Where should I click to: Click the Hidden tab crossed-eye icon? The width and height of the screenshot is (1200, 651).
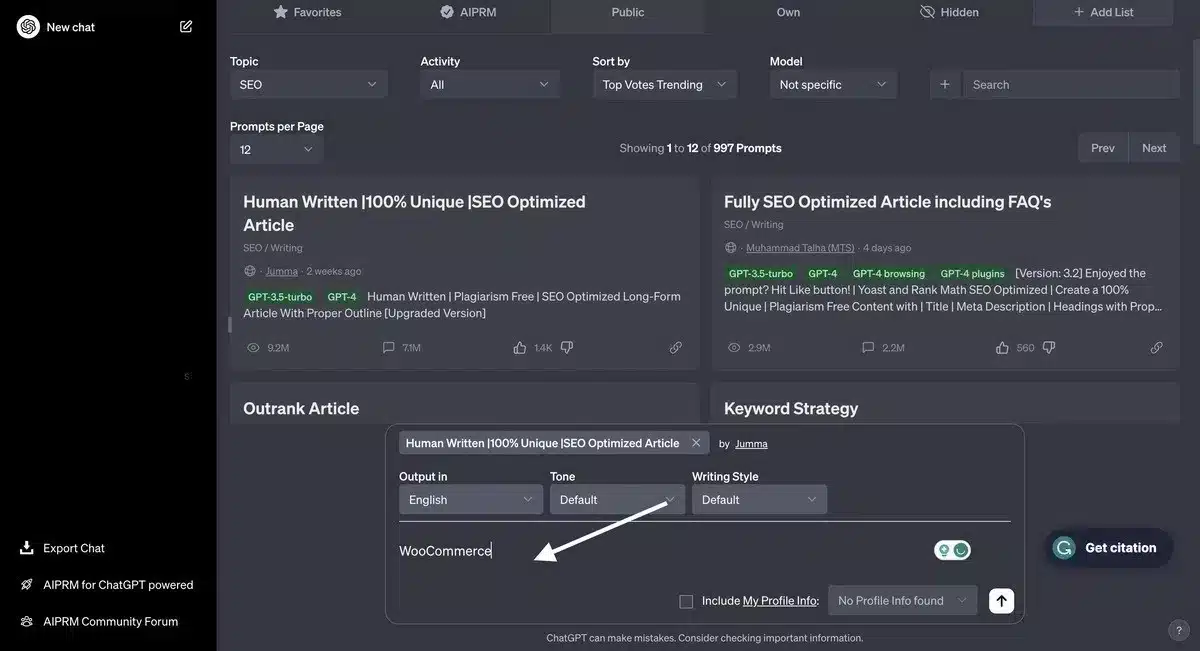927,12
